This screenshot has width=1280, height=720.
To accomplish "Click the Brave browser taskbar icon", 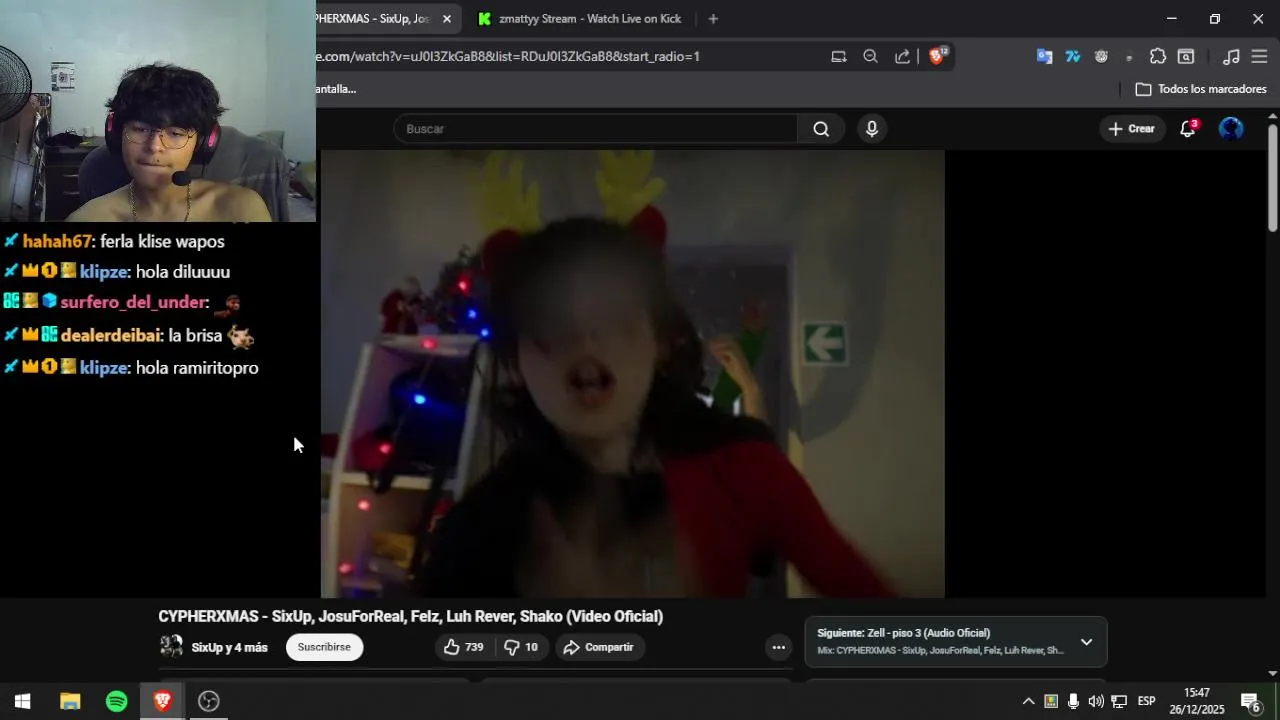I will pyautogui.click(x=162, y=701).
